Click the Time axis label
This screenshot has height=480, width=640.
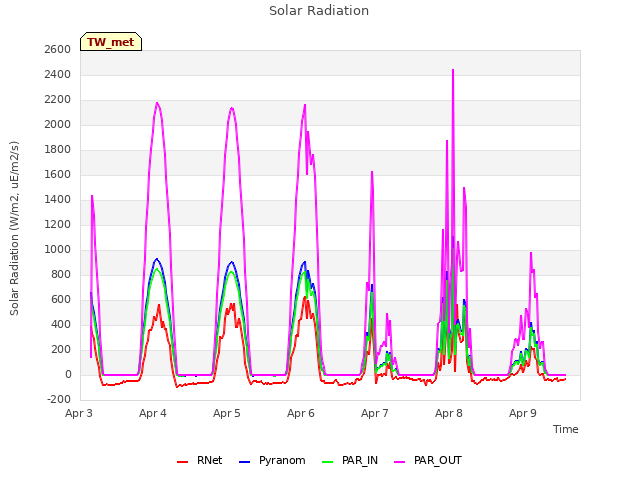(x=565, y=429)
